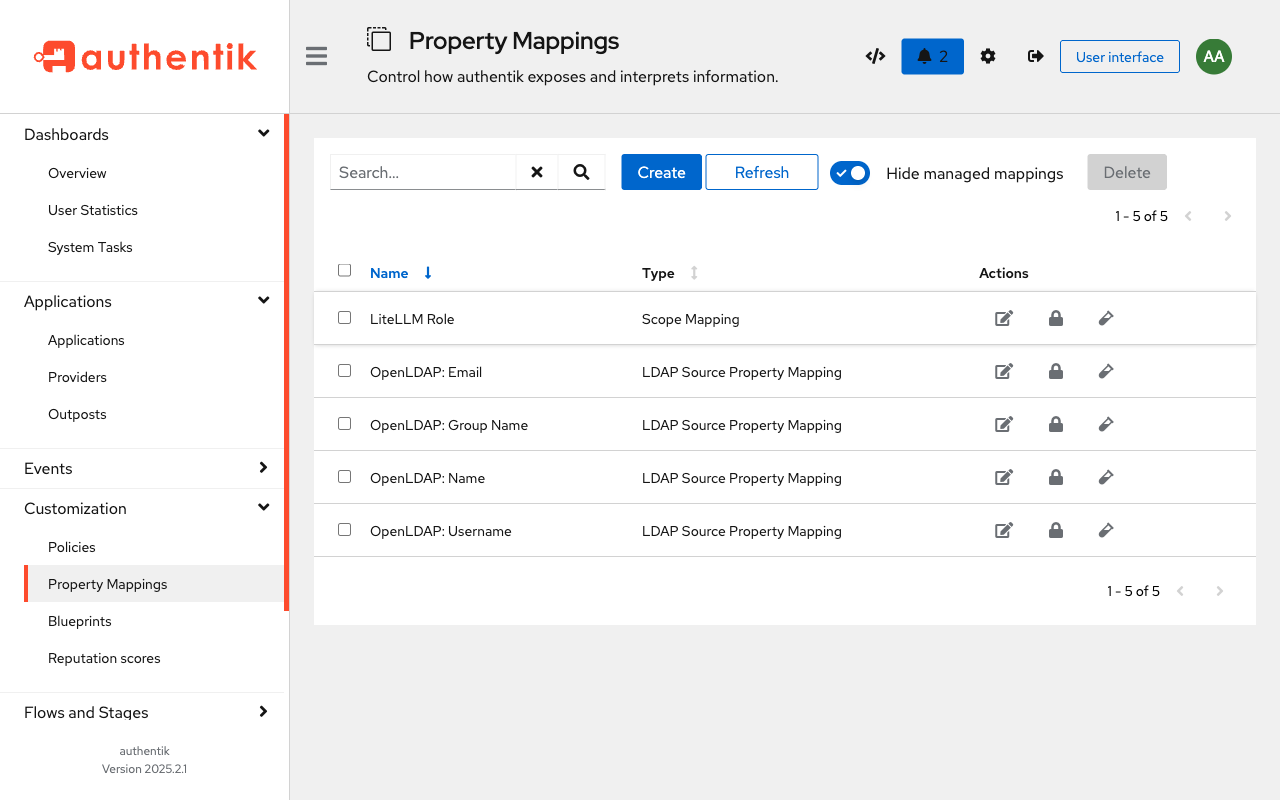Image resolution: width=1280 pixels, height=800 pixels.
Task: Click the Property Mappings sidebar item
Action: [154, 584]
